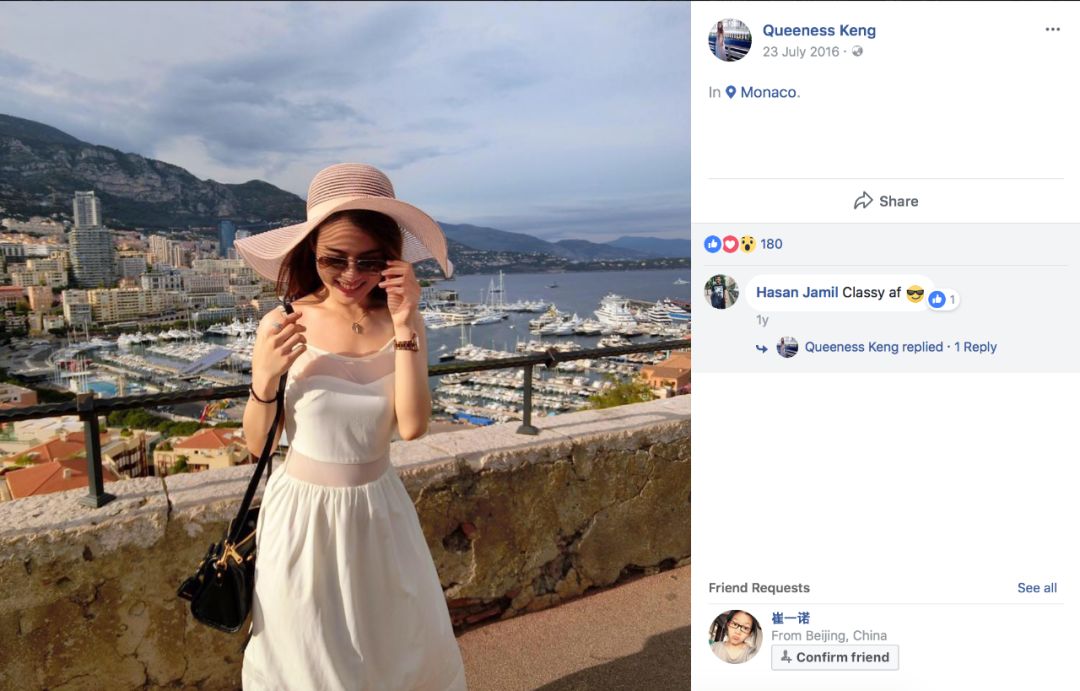Click the 23 July 2016 post date
The width and height of the screenshot is (1080, 691).
(801, 52)
